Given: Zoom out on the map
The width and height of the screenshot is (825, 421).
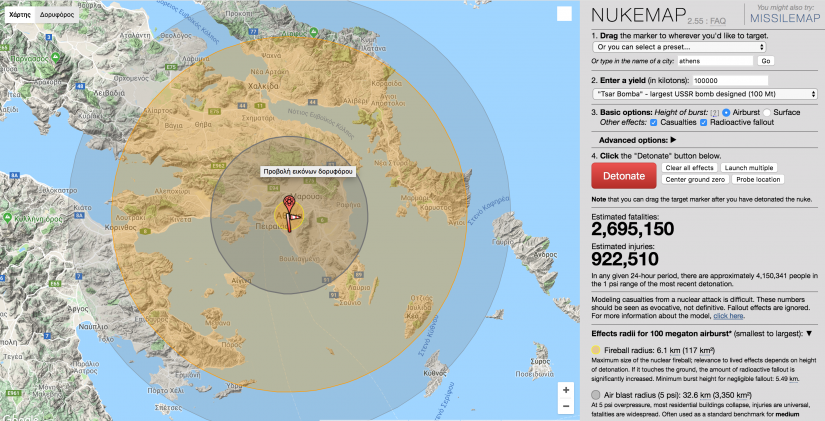Looking at the screenshot, I should (566, 408).
